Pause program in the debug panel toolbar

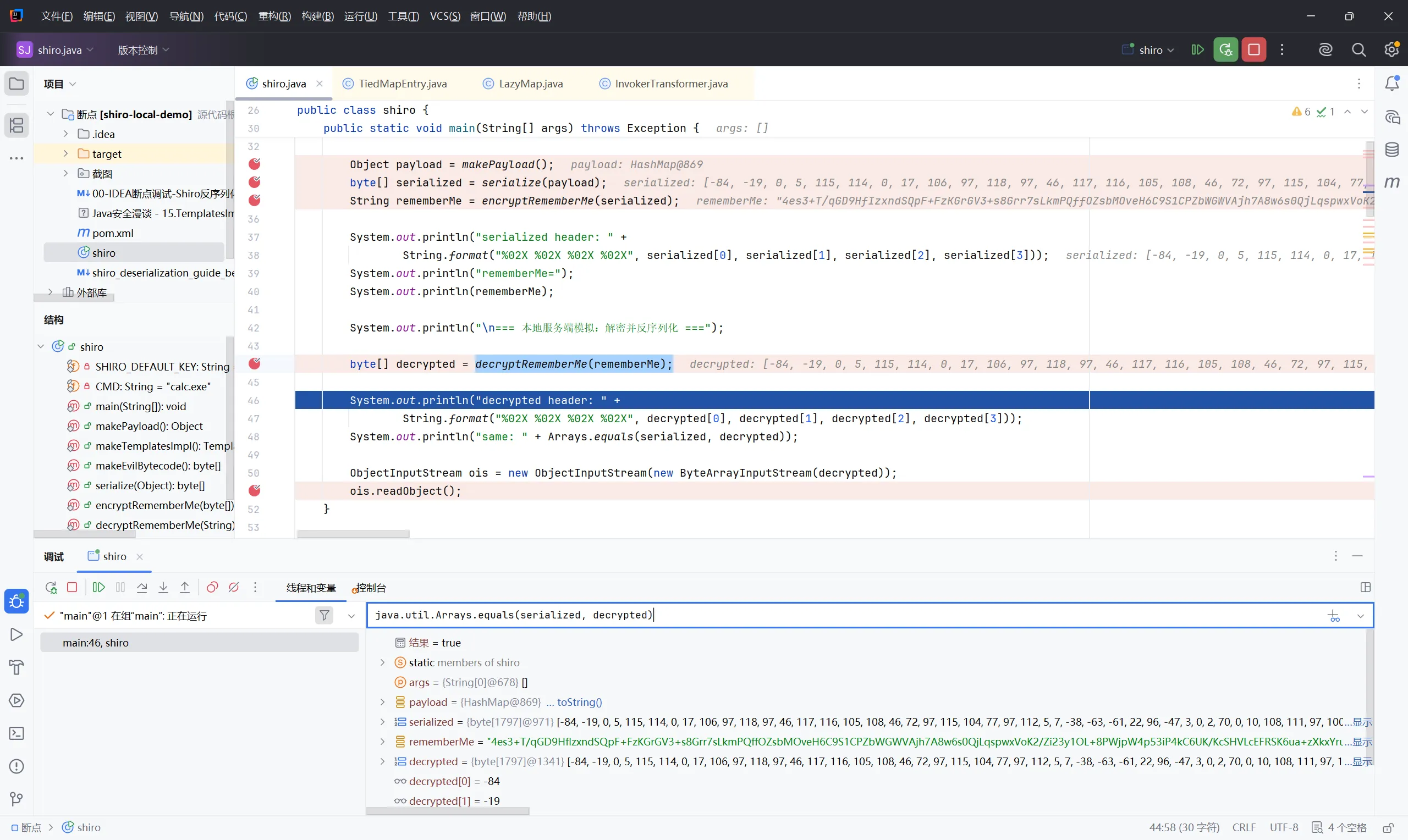point(120,588)
